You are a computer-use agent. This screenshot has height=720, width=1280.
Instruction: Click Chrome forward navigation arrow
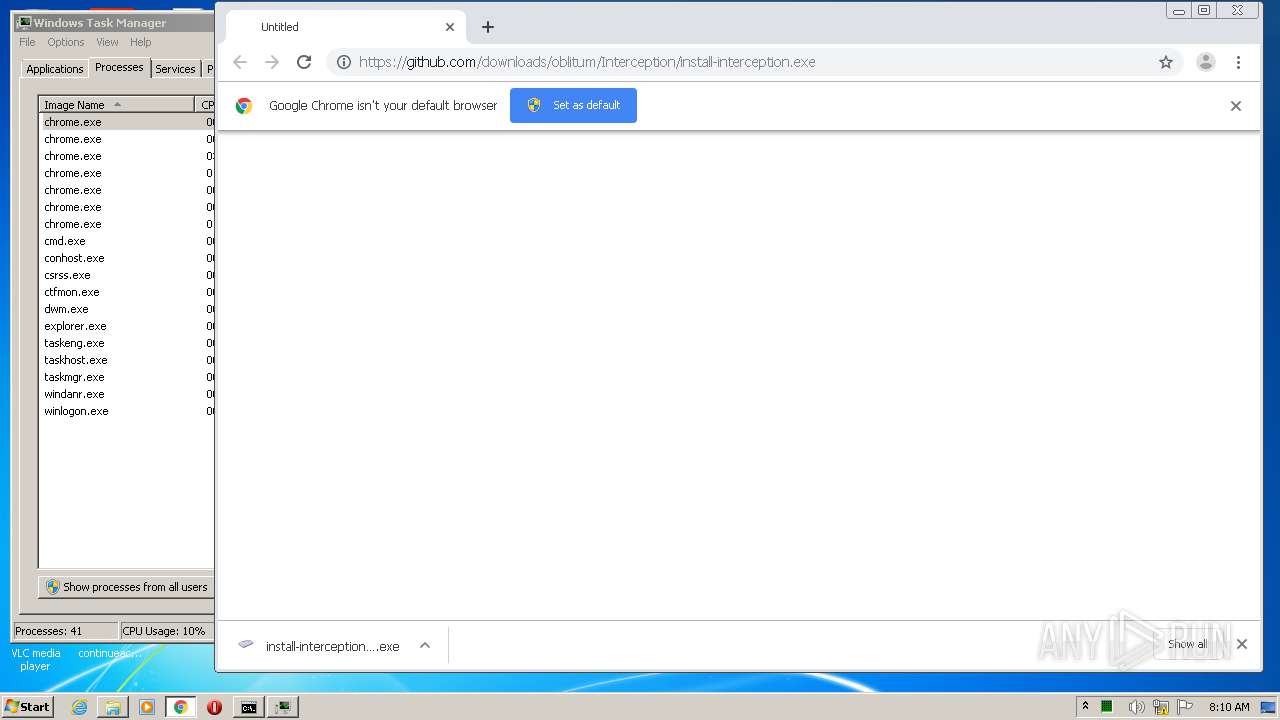click(x=272, y=62)
